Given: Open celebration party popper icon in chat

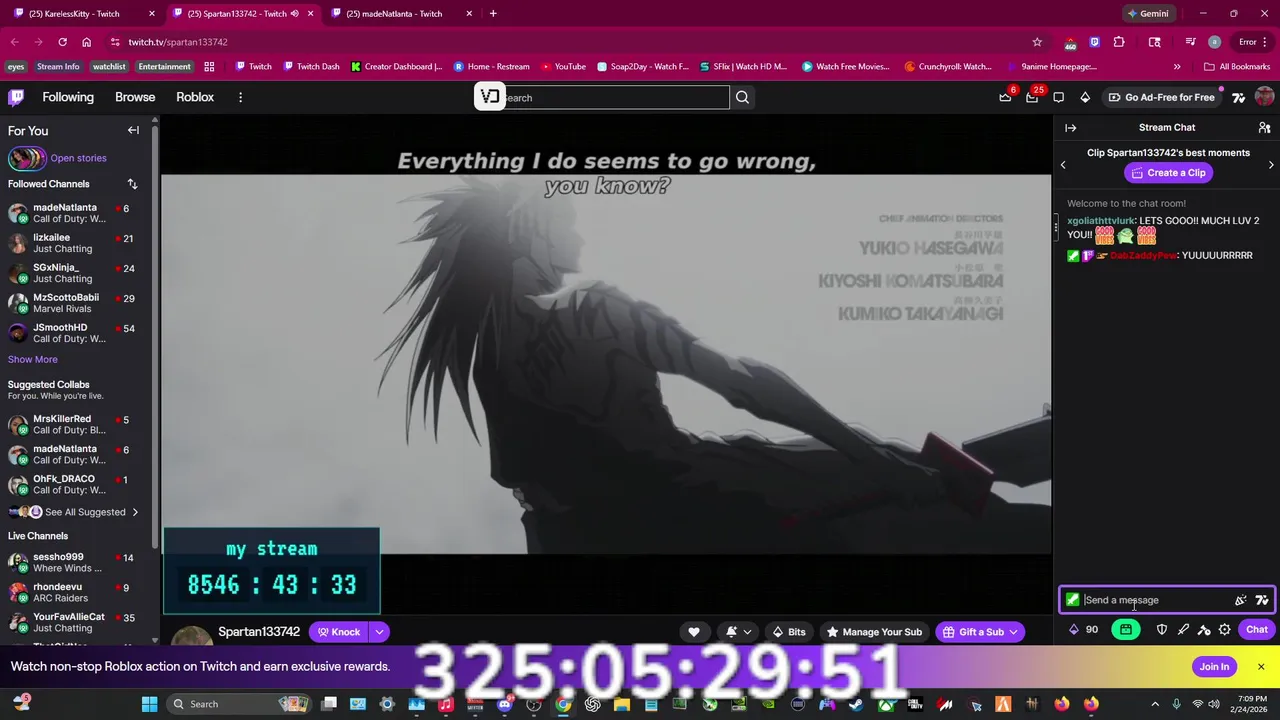Looking at the screenshot, I should [x=1240, y=600].
